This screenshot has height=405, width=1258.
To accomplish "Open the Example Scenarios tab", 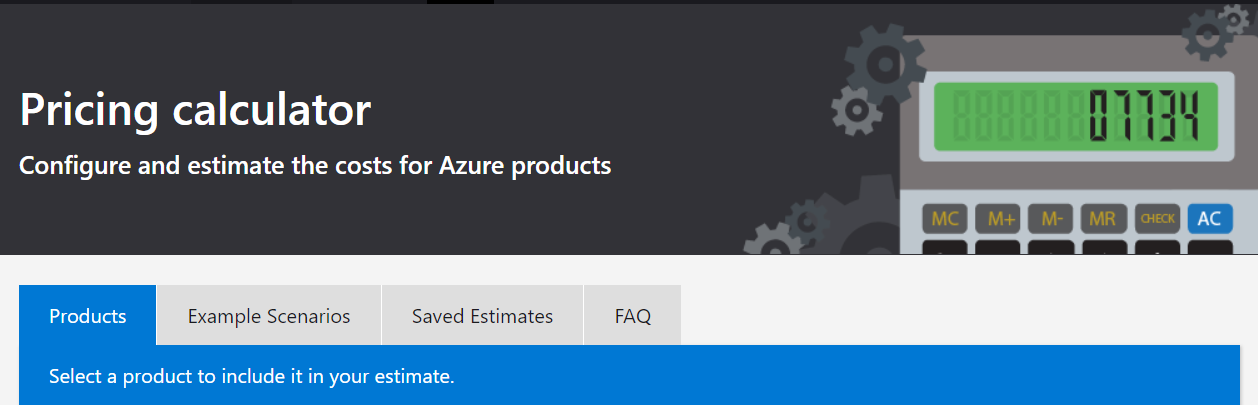I will point(269,316).
